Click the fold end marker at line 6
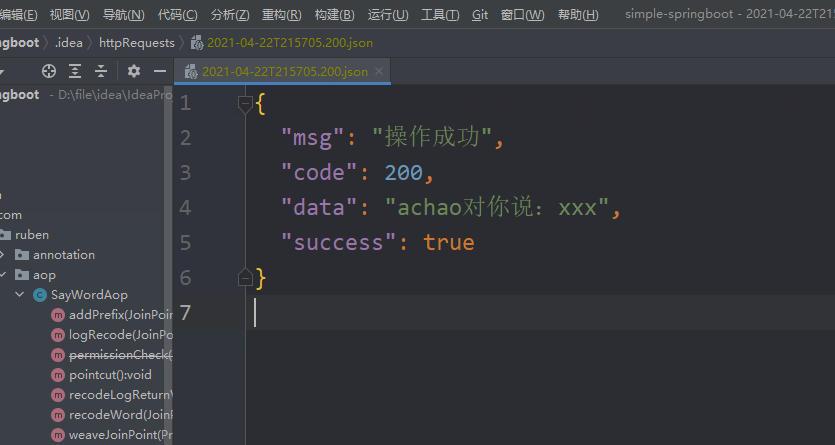The height and width of the screenshot is (445, 835). (245, 277)
